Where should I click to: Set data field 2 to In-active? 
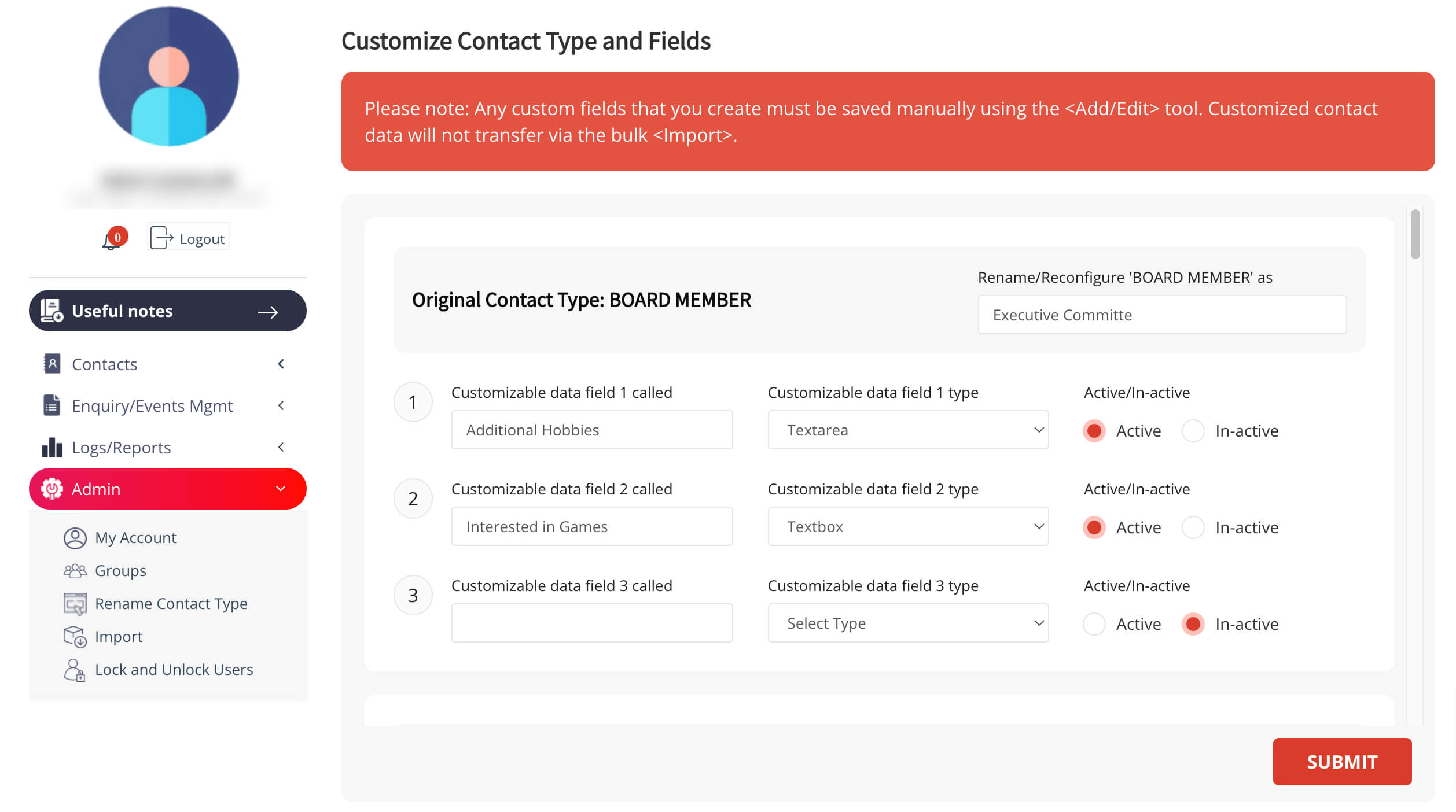1193,527
